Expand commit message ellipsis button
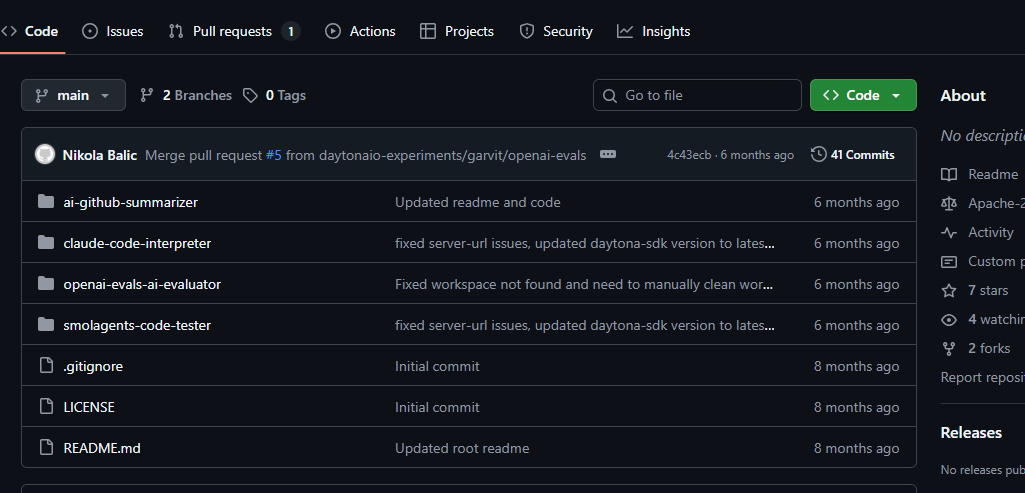 [608, 154]
